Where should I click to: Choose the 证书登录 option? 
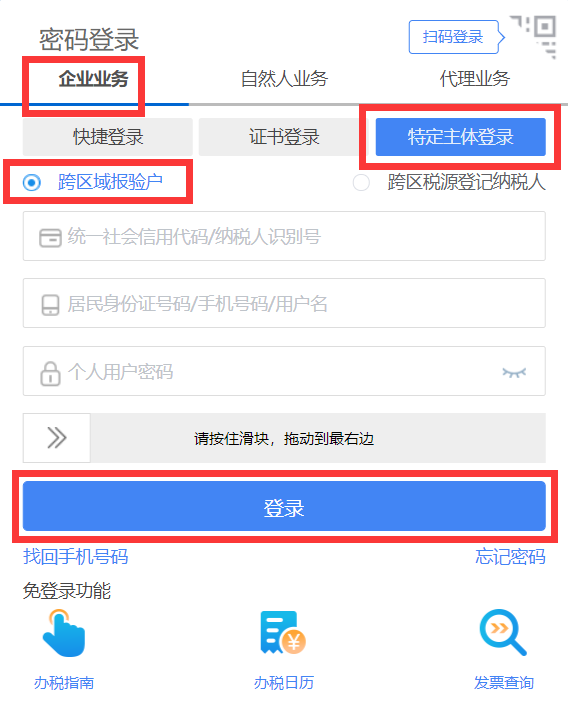[284, 137]
